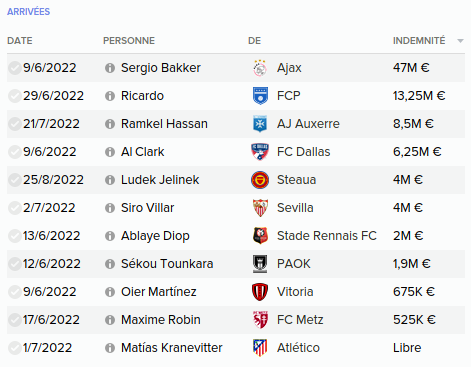Select the Oier Martínez transfer row fee

click(414, 292)
